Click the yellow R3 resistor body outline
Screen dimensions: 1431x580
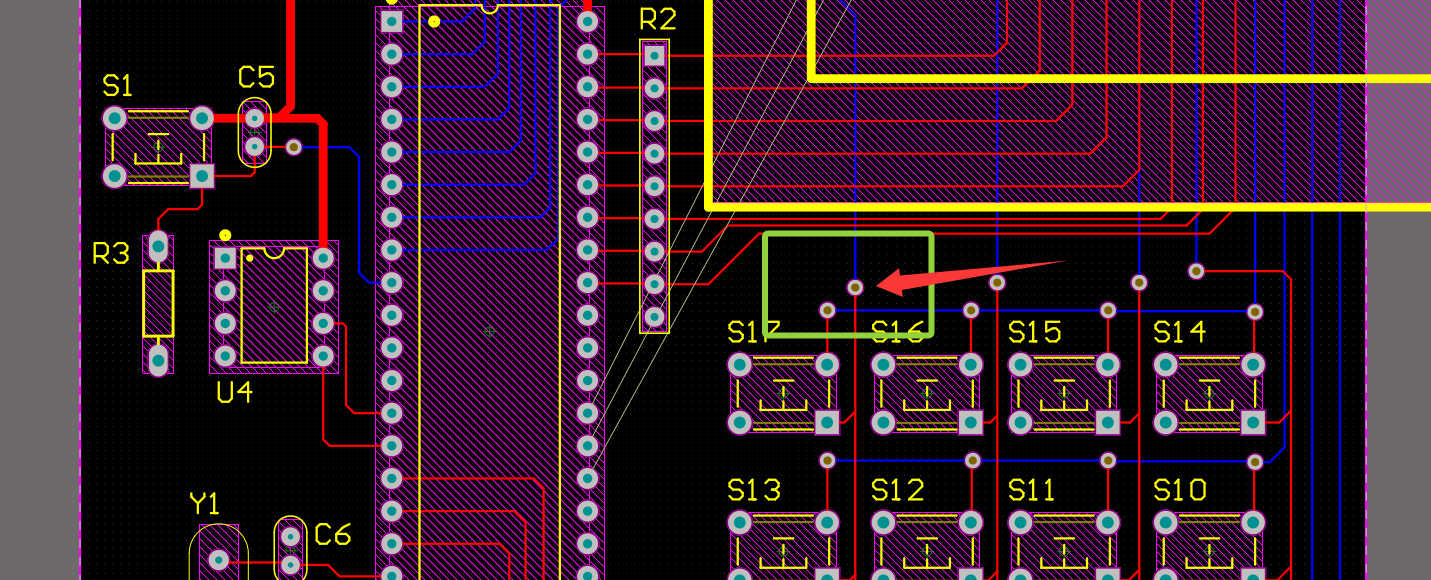[158, 303]
